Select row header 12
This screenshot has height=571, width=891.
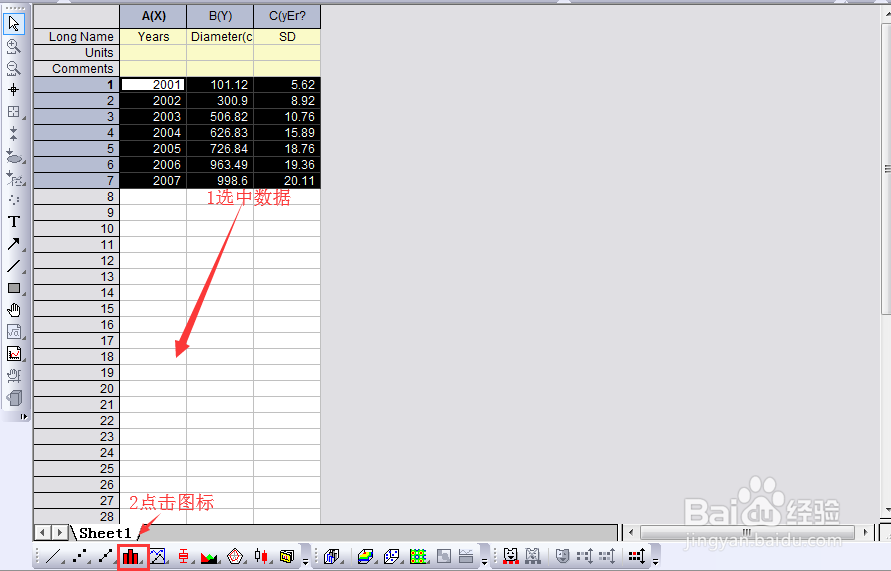pyautogui.click(x=77, y=261)
